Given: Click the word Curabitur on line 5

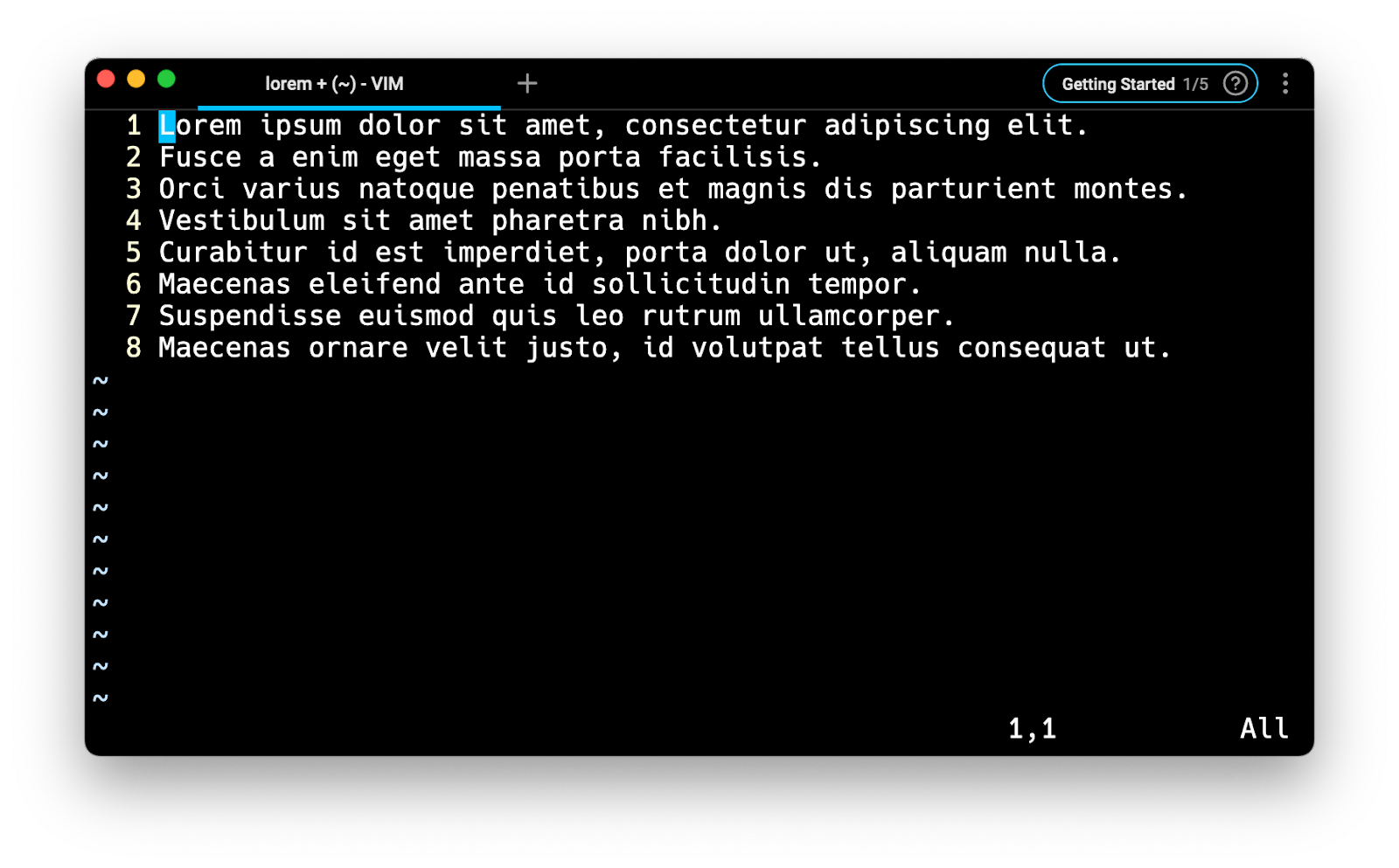Looking at the screenshot, I should (x=233, y=253).
